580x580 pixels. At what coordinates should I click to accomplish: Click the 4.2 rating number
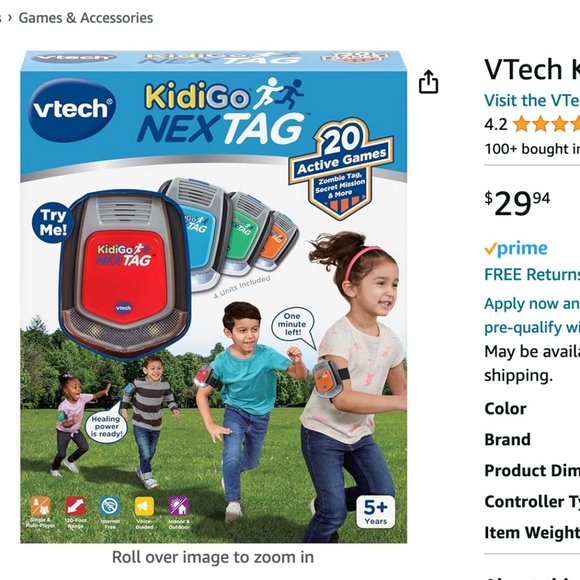click(496, 124)
